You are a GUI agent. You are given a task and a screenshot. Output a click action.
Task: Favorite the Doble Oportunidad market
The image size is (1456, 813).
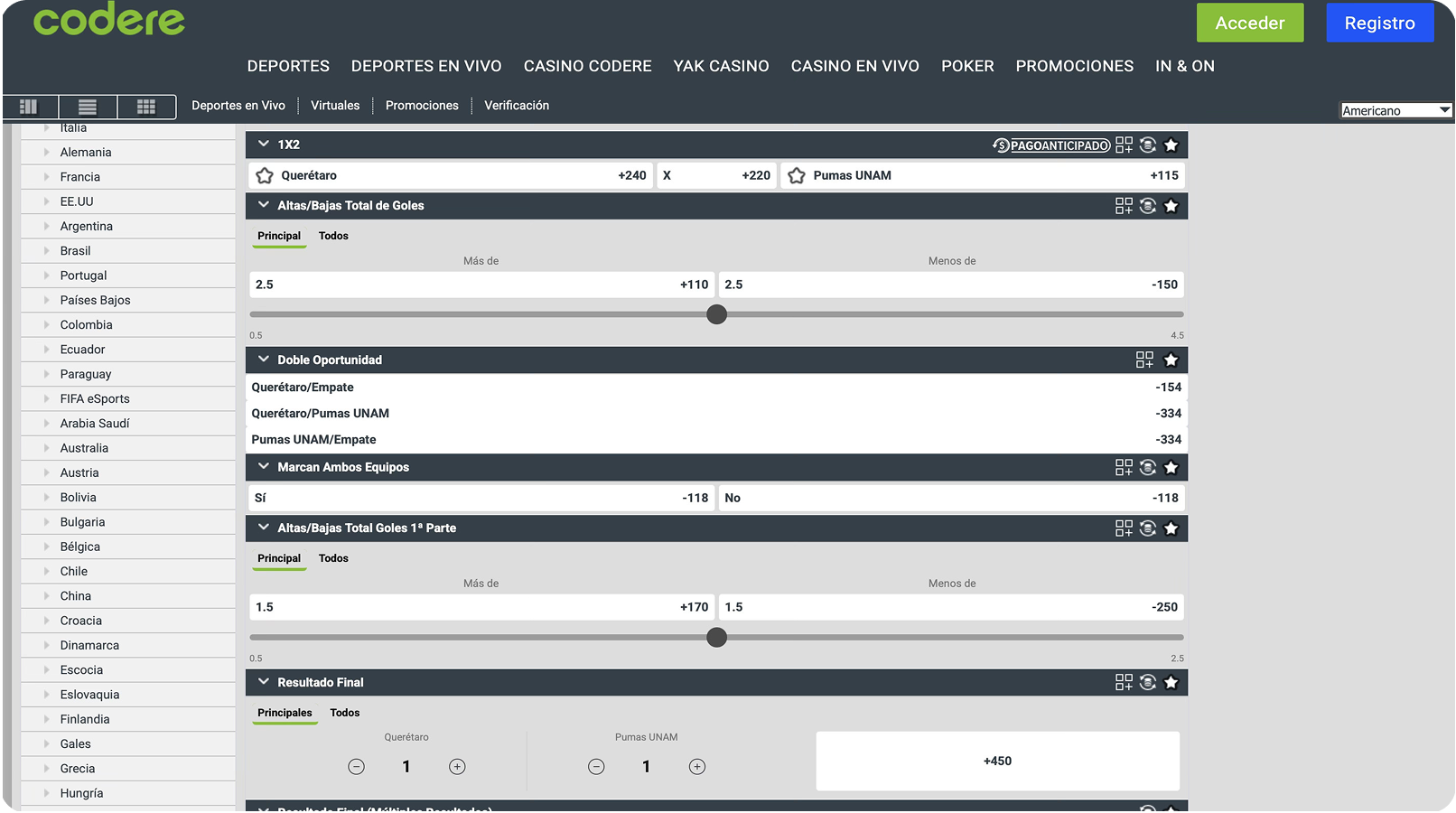tap(1171, 360)
